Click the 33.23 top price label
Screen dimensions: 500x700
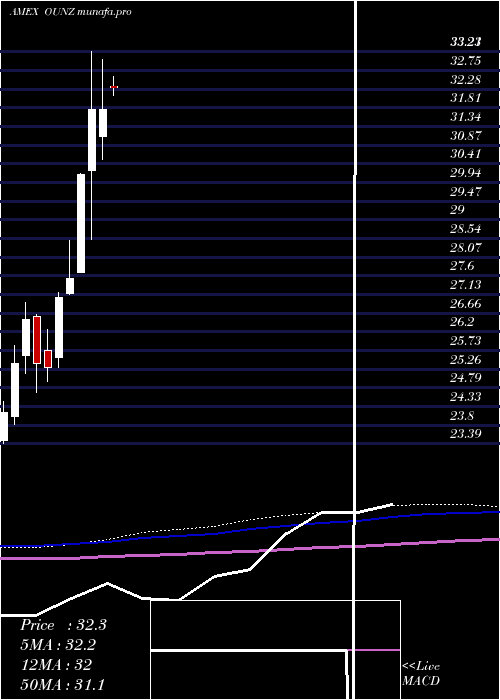point(466,42)
